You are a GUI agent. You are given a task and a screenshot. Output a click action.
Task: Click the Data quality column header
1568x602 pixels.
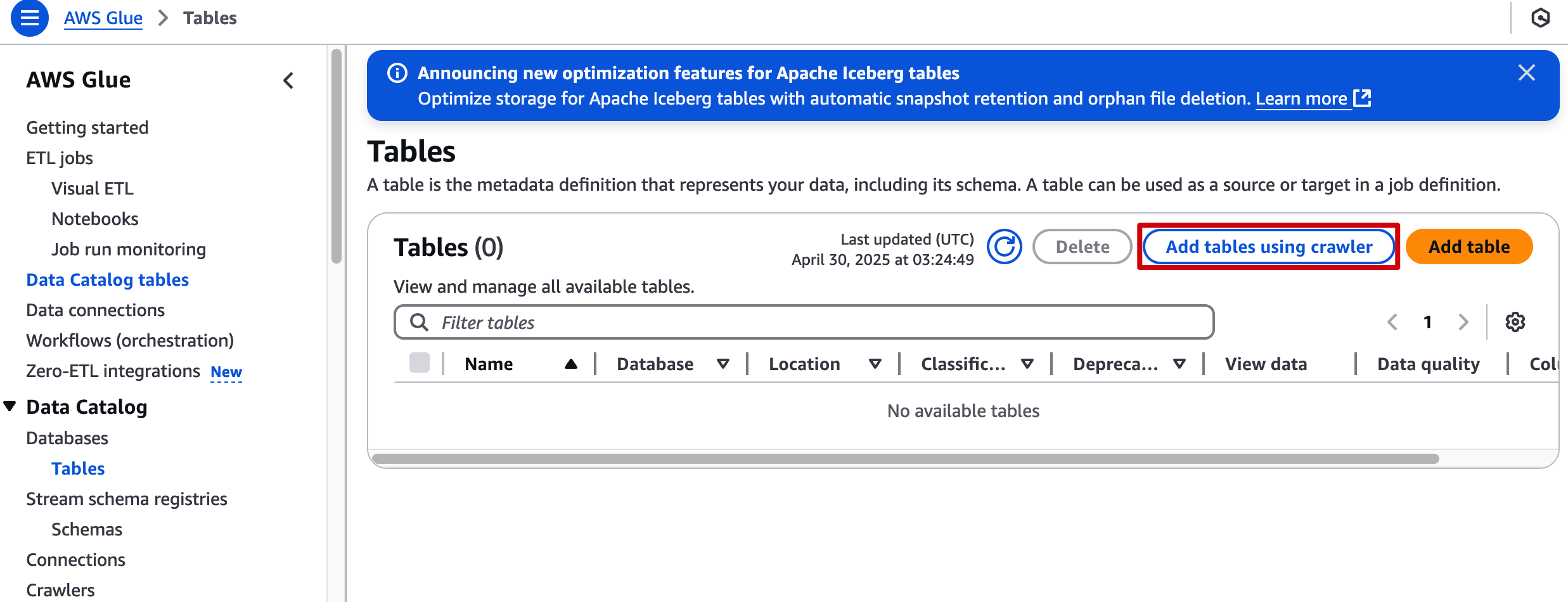click(x=1429, y=364)
